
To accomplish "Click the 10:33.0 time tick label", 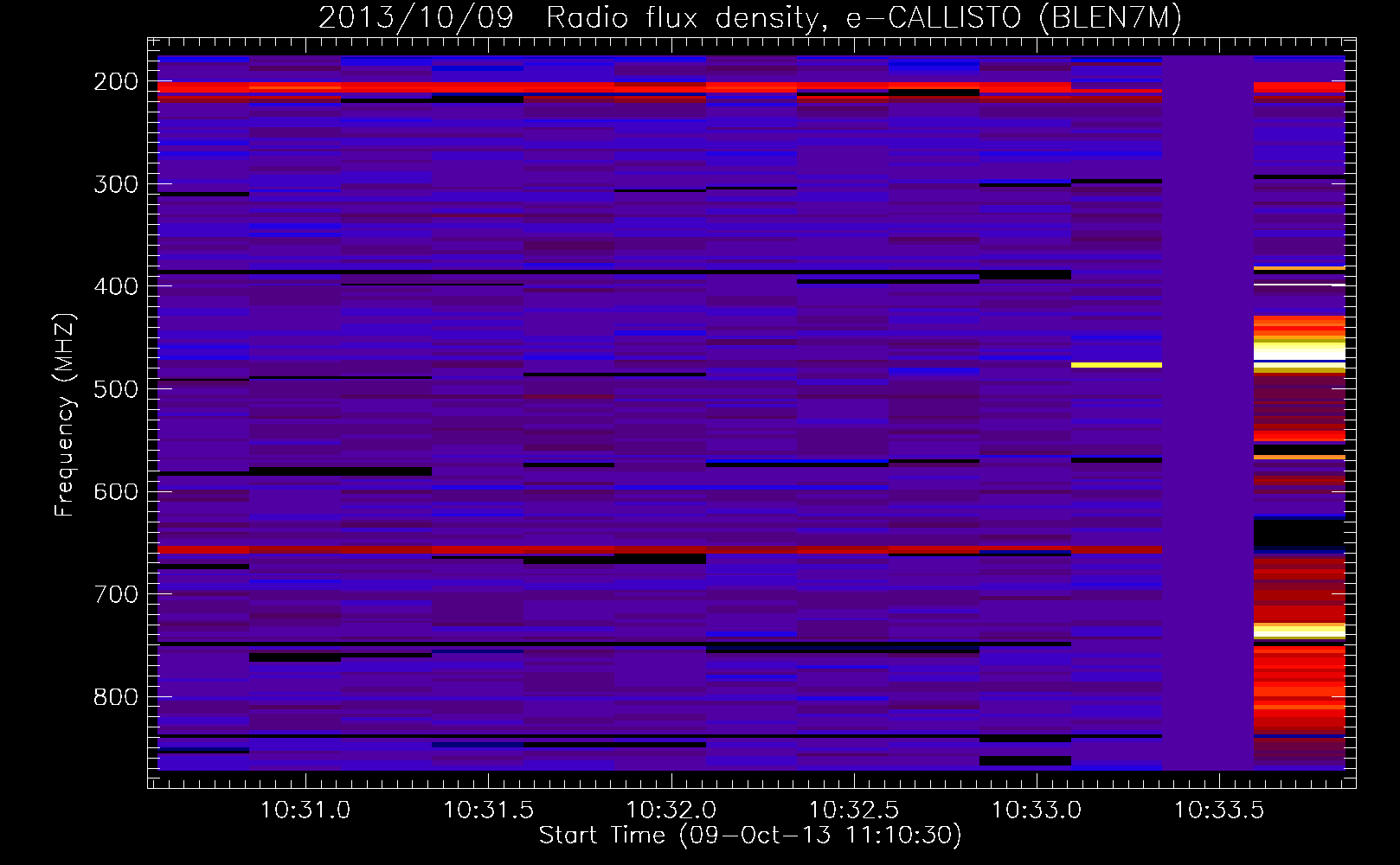I will coord(1036,811).
